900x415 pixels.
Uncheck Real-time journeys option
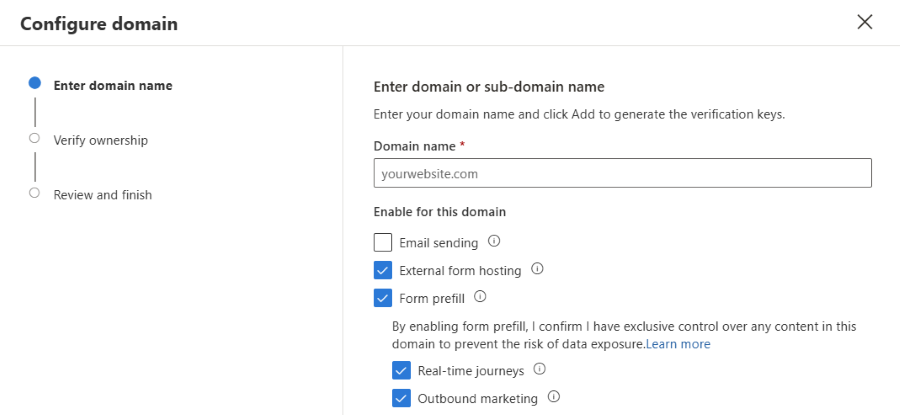point(401,370)
